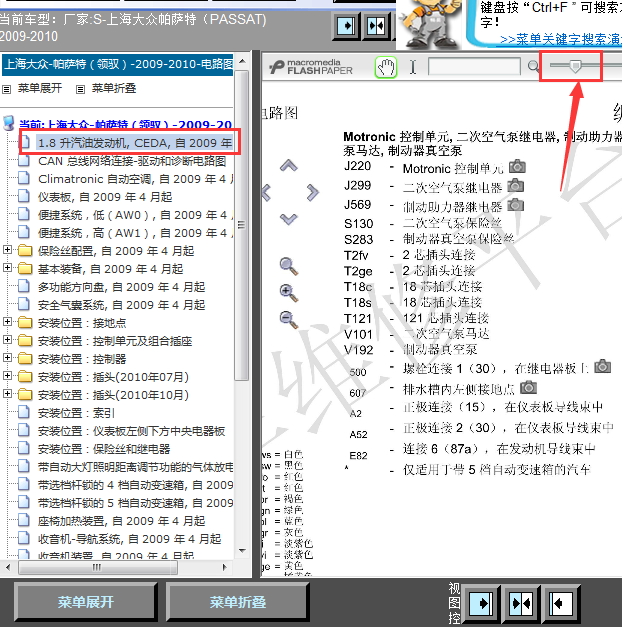This screenshot has height=627, width=622.
Task: Click top toolbar expand-right view button
Action: pyautogui.click(x=346, y=26)
